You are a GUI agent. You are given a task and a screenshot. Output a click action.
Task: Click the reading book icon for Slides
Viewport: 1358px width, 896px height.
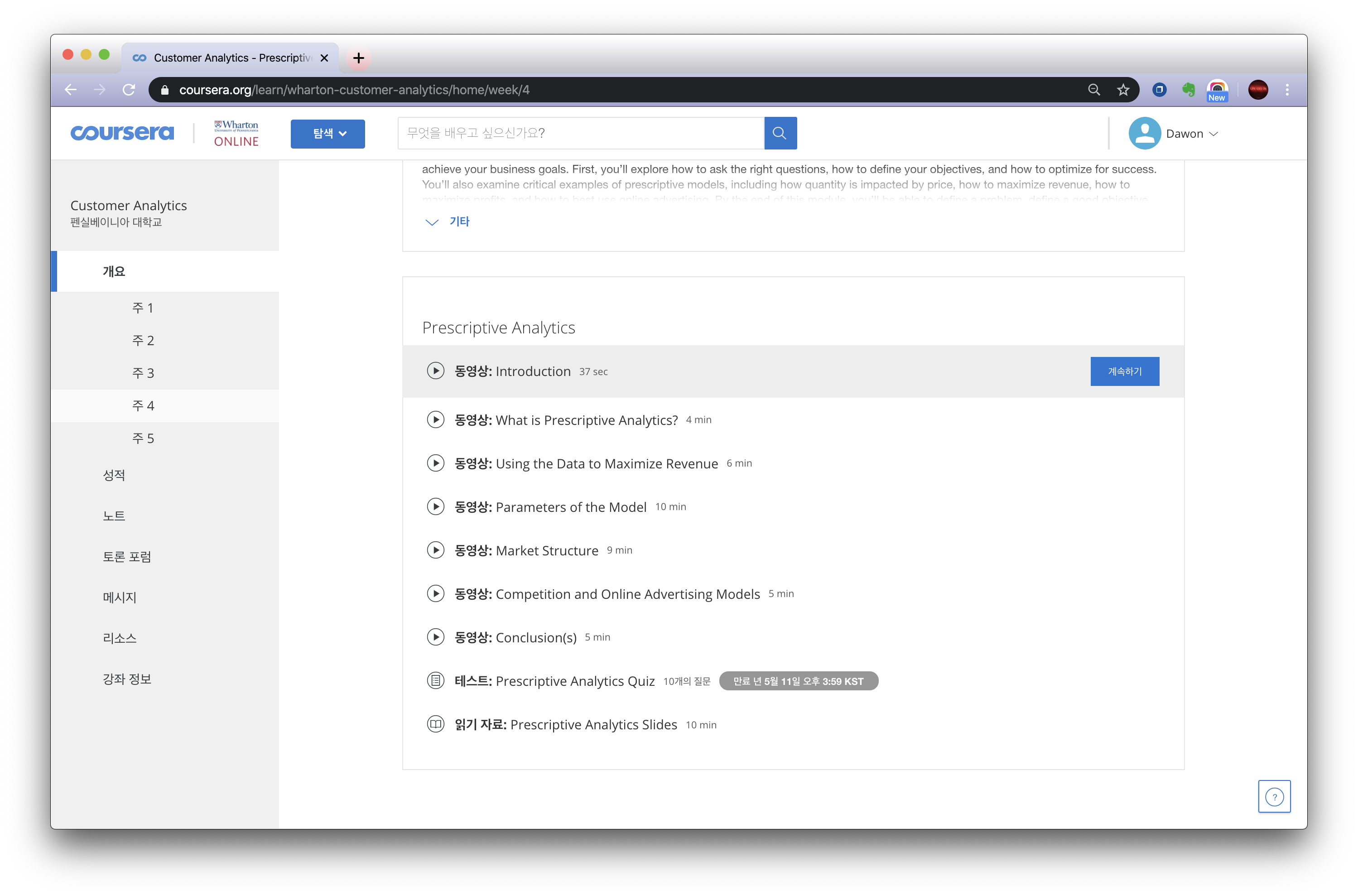tap(435, 724)
